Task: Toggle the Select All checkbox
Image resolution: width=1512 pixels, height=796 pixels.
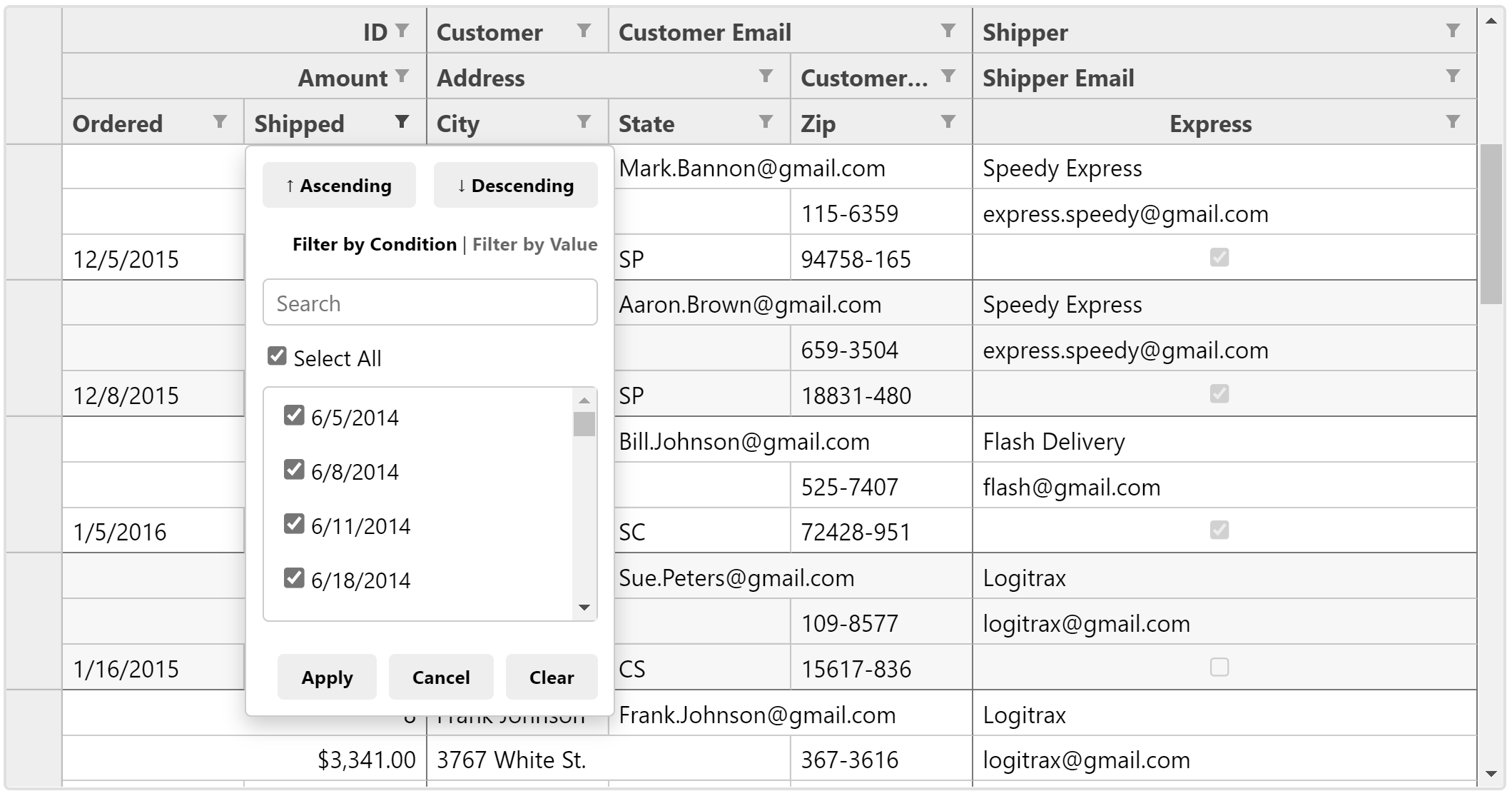Action: (x=276, y=357)
